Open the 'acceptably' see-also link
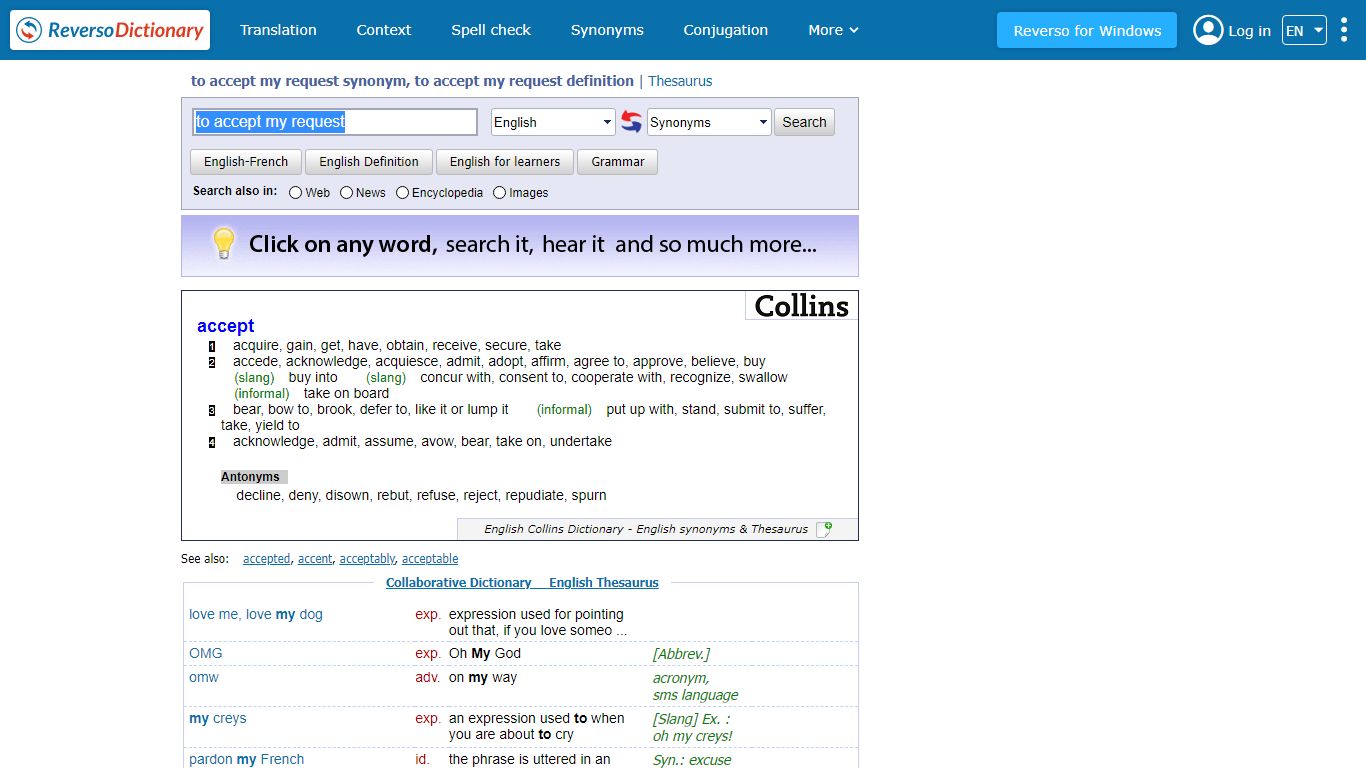Screen dimensions: 1366x768 [367, 559]
